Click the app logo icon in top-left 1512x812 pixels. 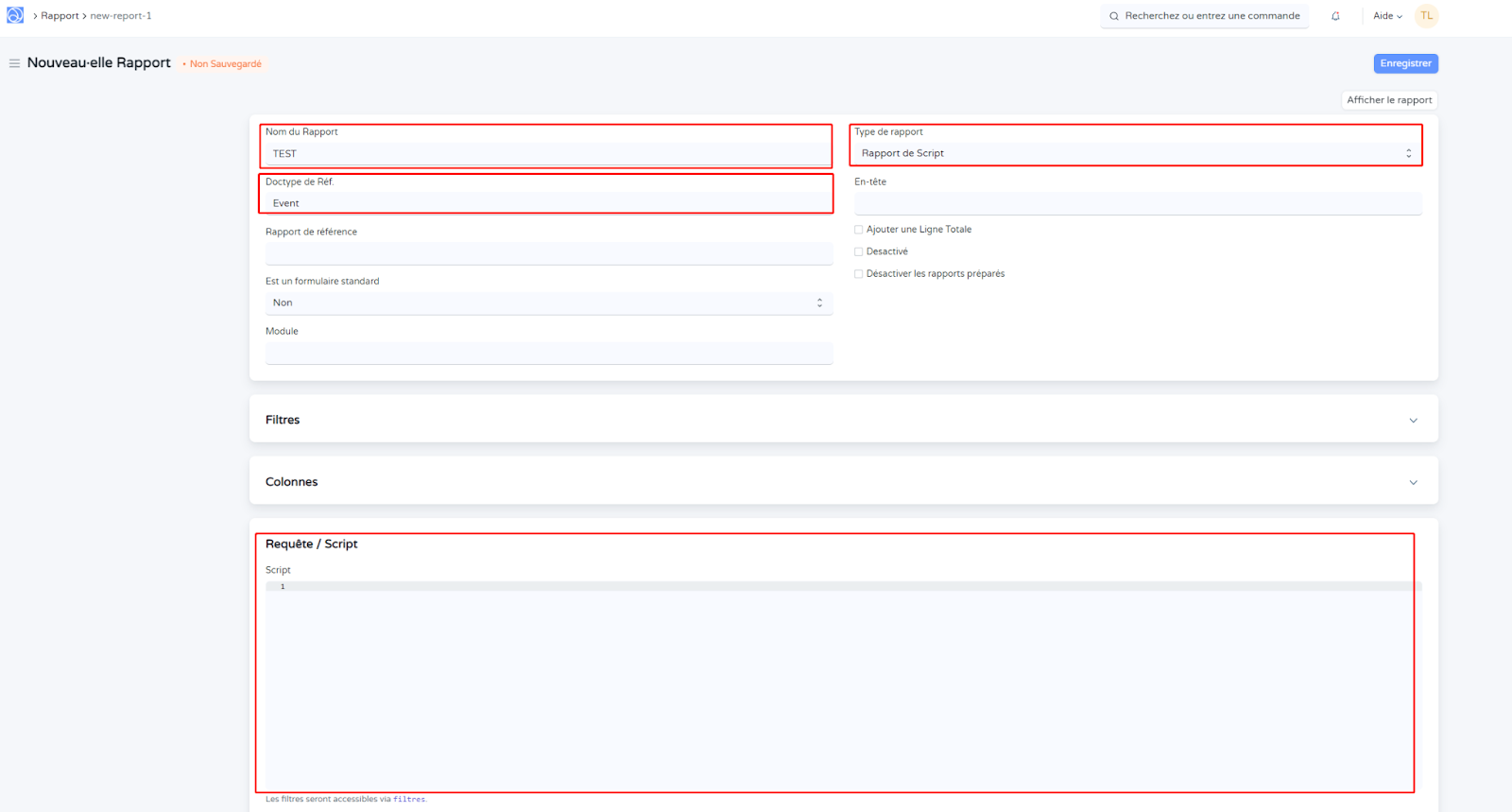point(15,15)
